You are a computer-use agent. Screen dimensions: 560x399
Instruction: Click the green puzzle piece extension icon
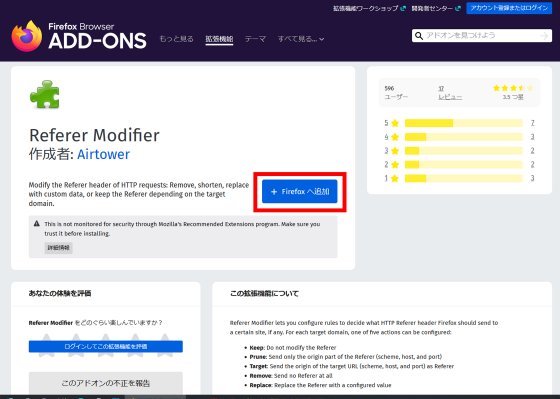click(x=45, y=95)
